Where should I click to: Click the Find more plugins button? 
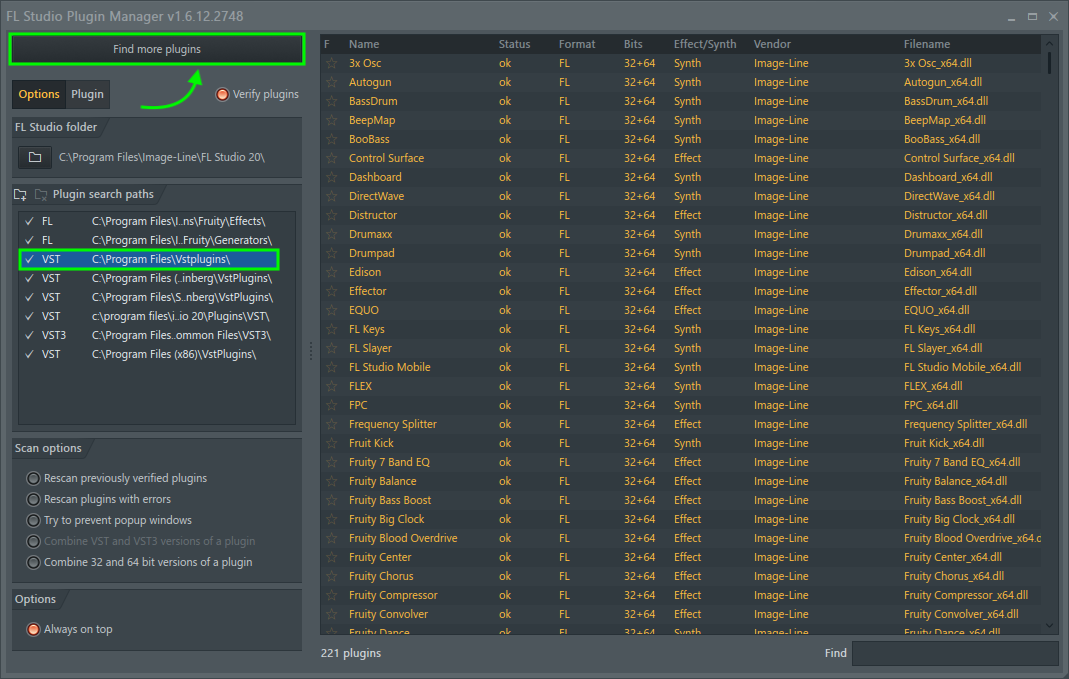156,49
